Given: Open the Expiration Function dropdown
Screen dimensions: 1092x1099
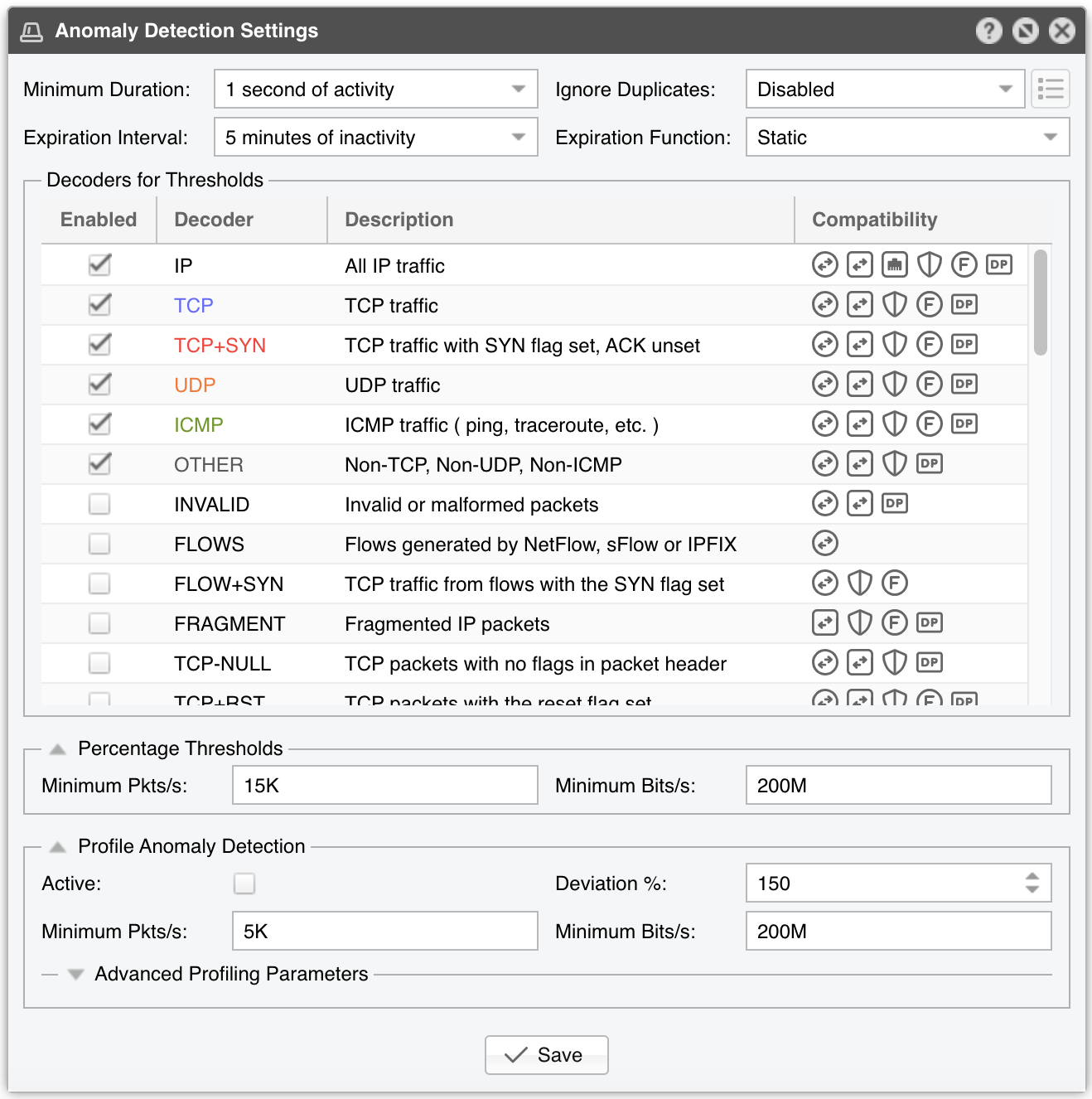Looking at the screenshot, I should (x=907, y=137).
